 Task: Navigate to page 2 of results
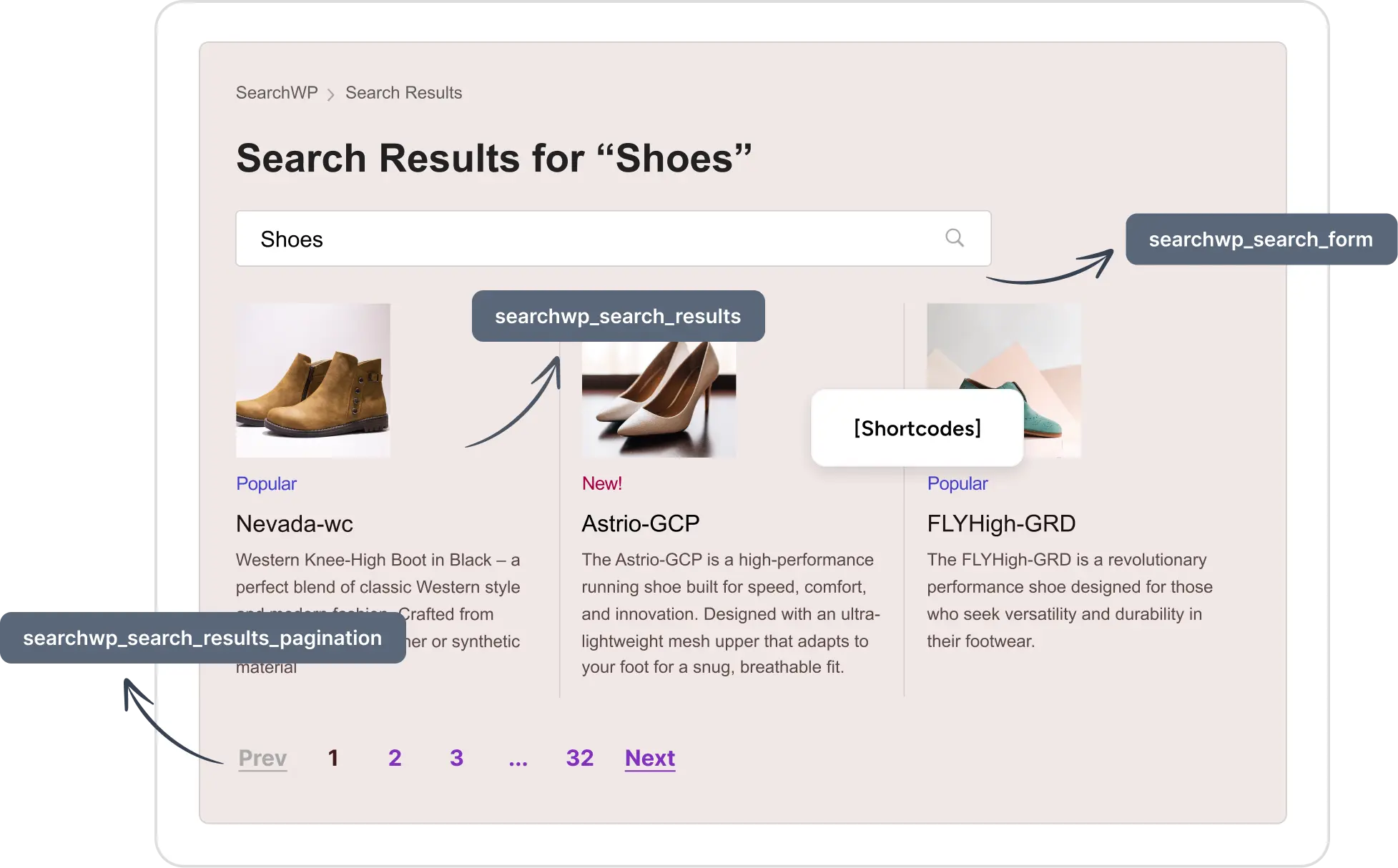coord(395,757)
